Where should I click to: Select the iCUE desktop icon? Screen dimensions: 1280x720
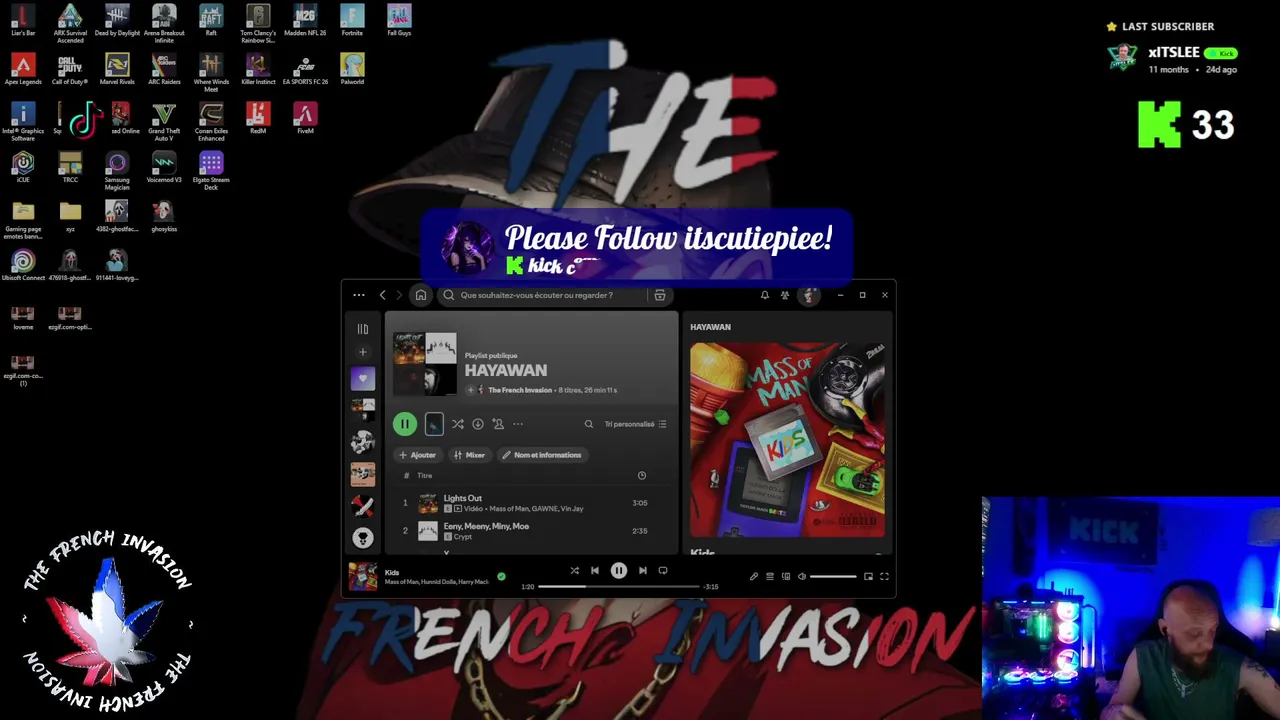point(23,167)
